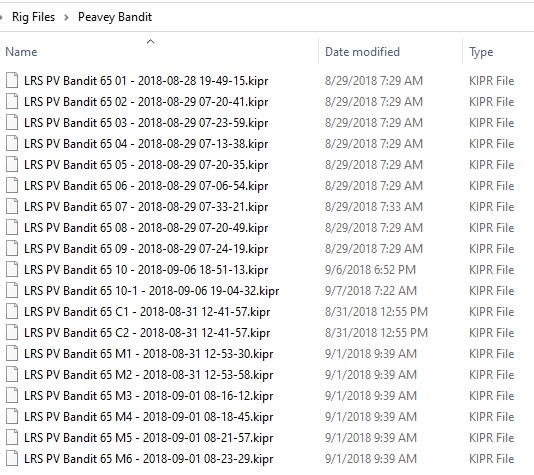Click the Bandit 65 07 file icon
This screenshot has width=534, height=475.
point(12,207)
